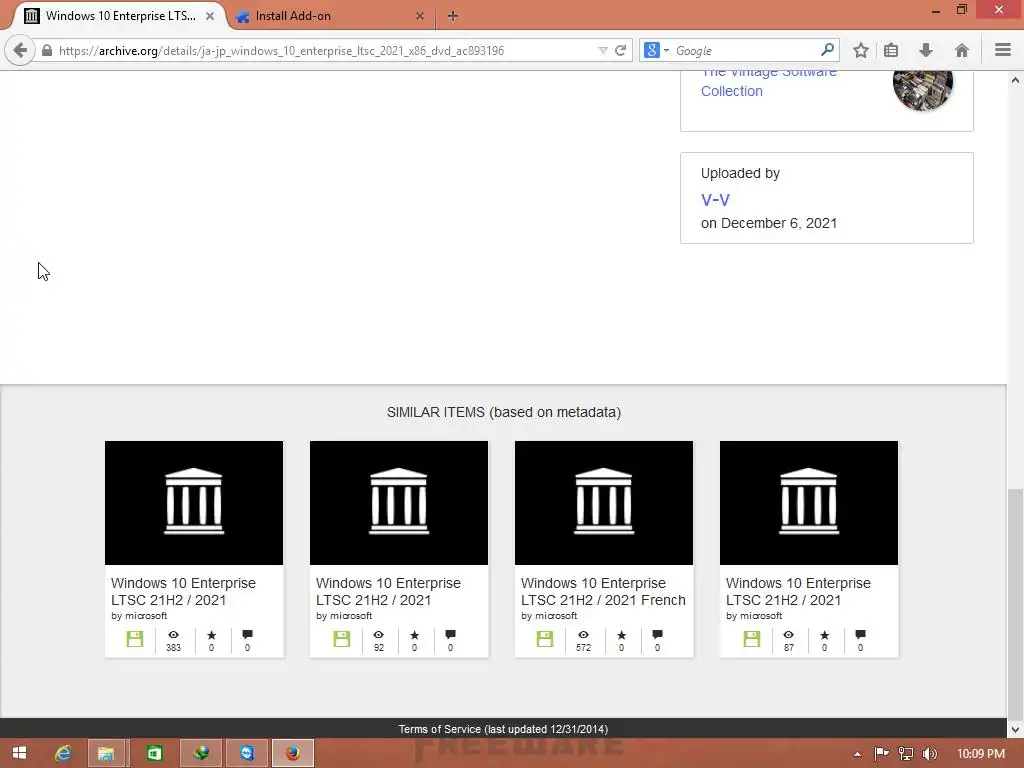Click scrollbar down arrow

(1015, 729)
